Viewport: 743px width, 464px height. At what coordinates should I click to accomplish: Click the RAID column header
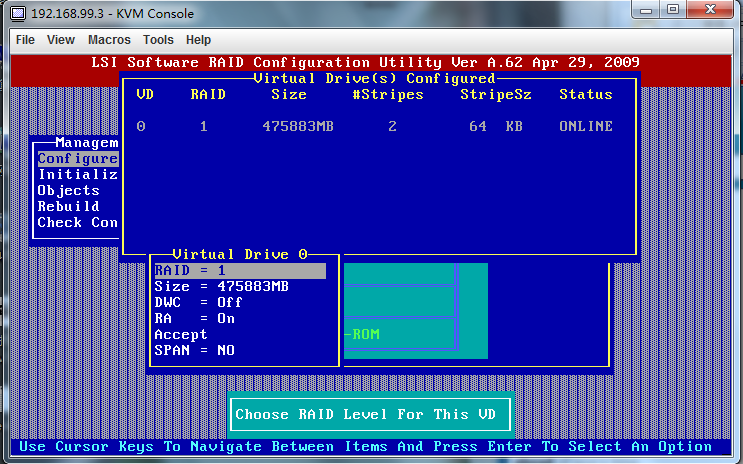coord(208,94)
